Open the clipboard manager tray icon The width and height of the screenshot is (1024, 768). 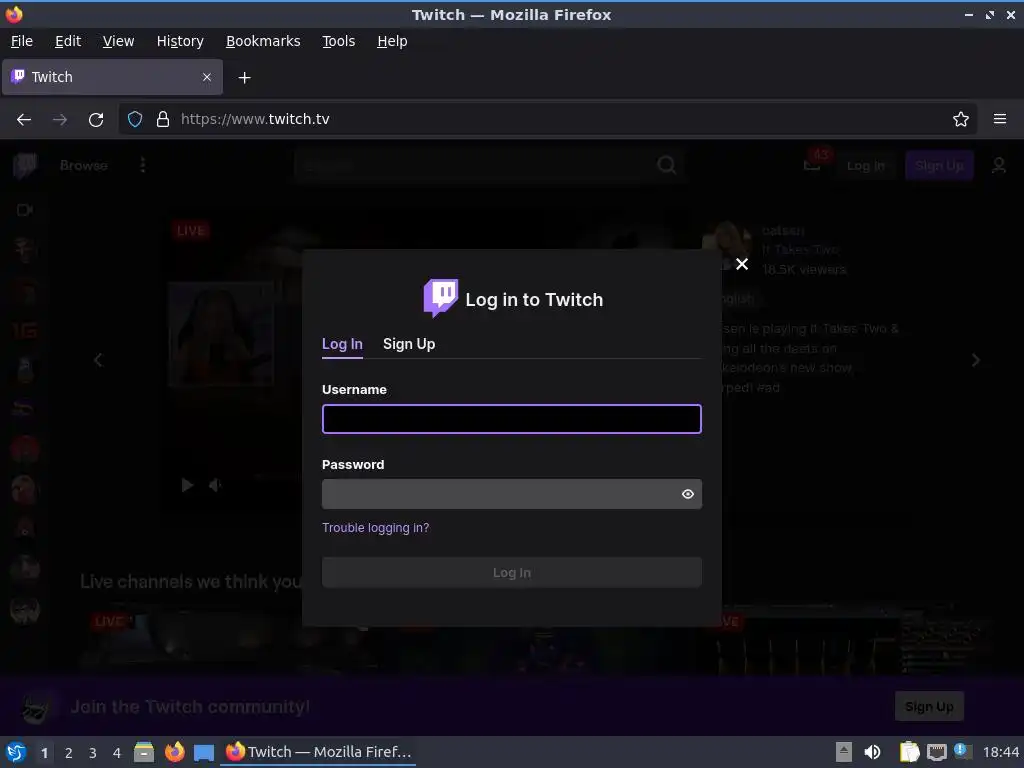click(x=909, y=752)
